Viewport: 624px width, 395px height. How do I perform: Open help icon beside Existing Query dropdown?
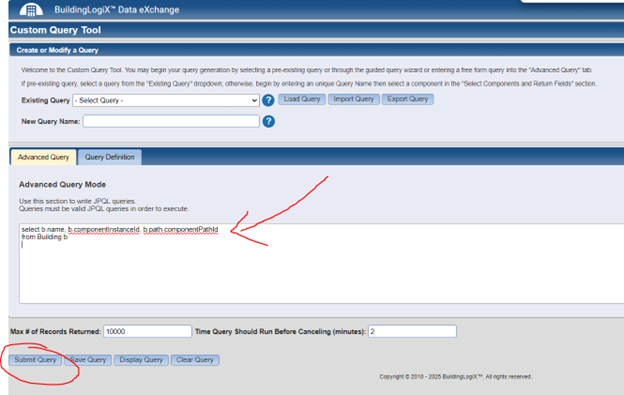click(x=268, y=100)
